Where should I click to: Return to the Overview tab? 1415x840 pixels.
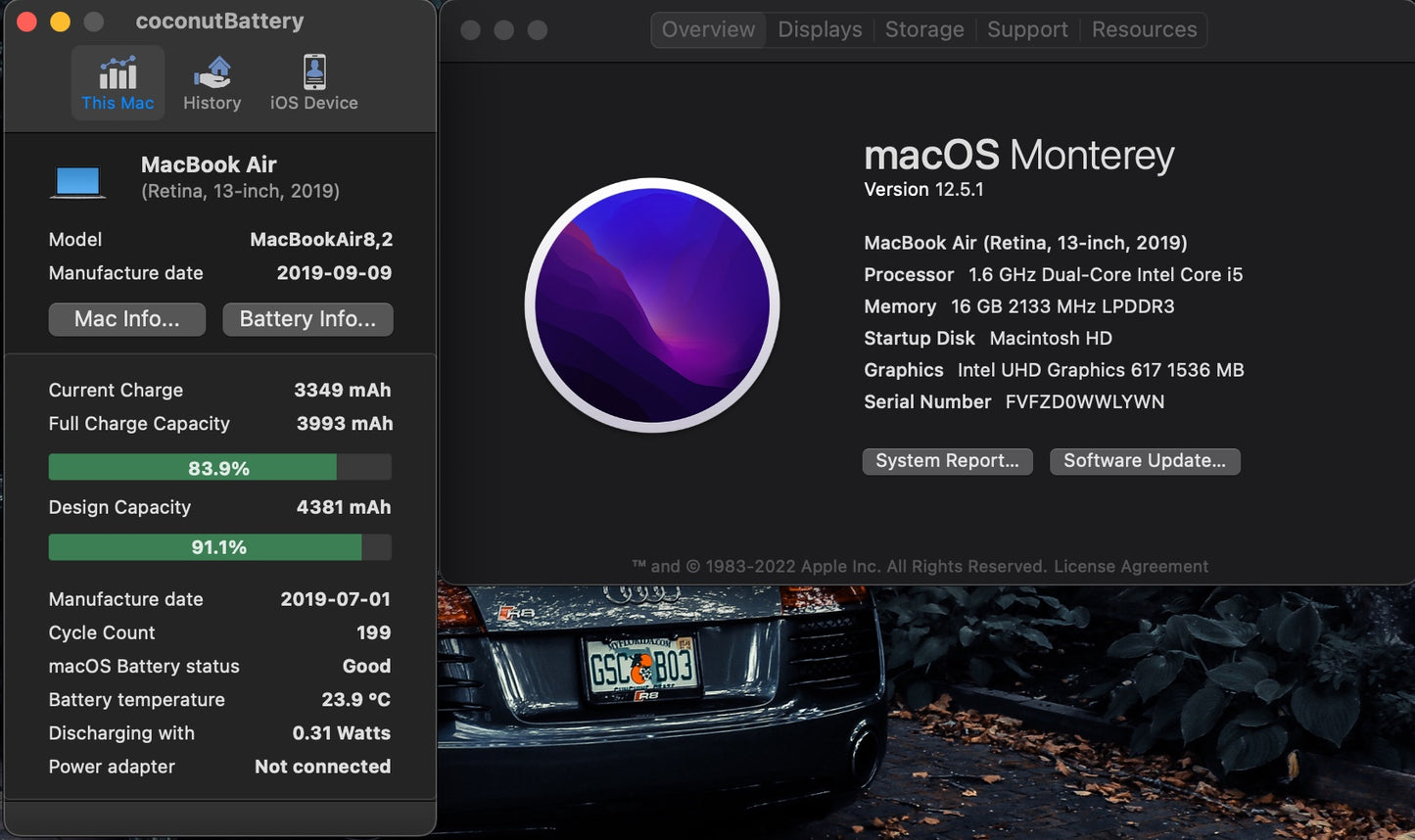[707, 29]
